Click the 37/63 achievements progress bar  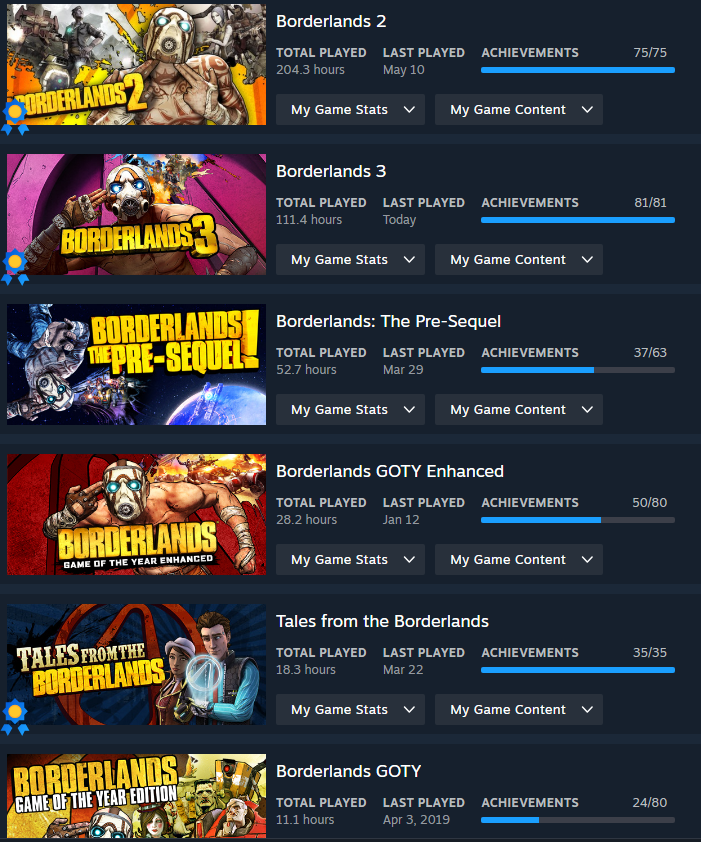(x=578, y=370)
